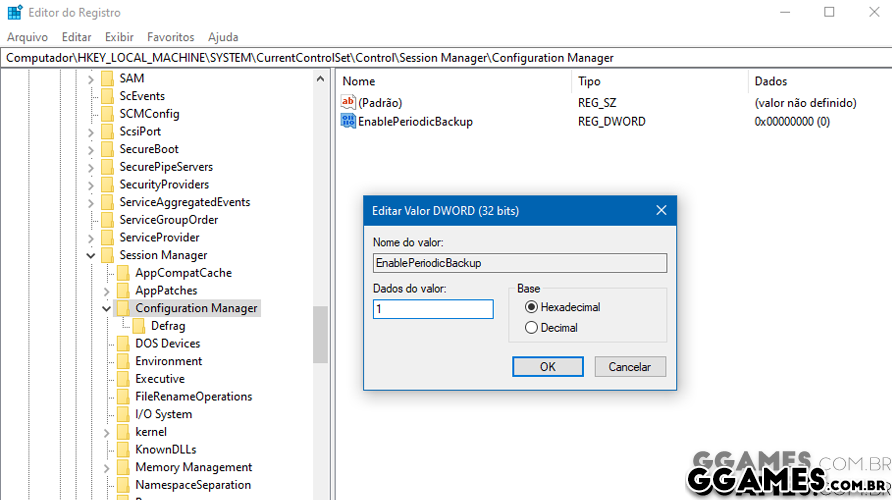Click the tree pane vertical scrollbar thumb
Viewport: 892px width, 500px height.
[320, 334]
